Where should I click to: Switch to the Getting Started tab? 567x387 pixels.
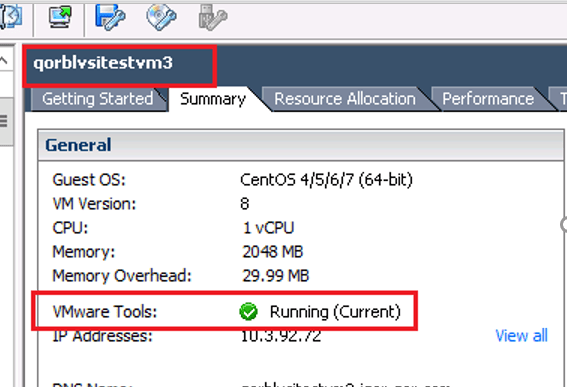pos(98,99)
